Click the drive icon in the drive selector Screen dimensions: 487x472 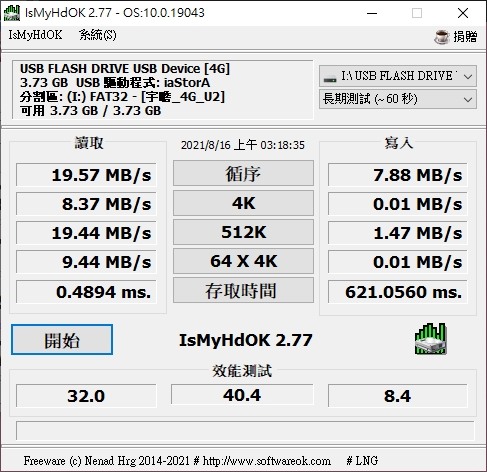[330, 79]
